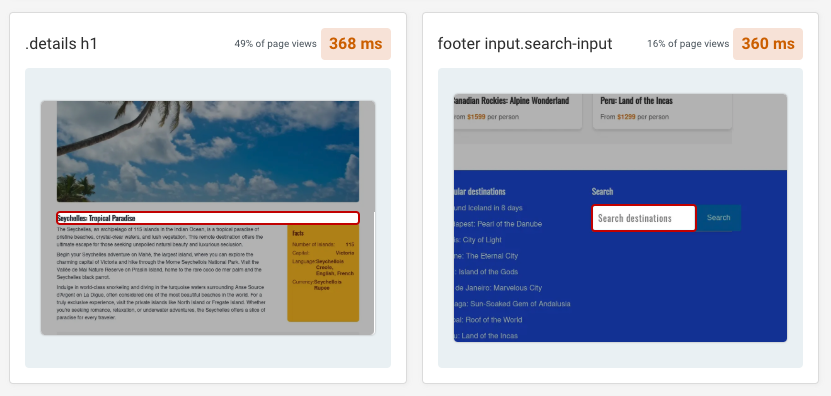Open the 'Iceland in 8 days' footer link

click(x=488, y=208)
